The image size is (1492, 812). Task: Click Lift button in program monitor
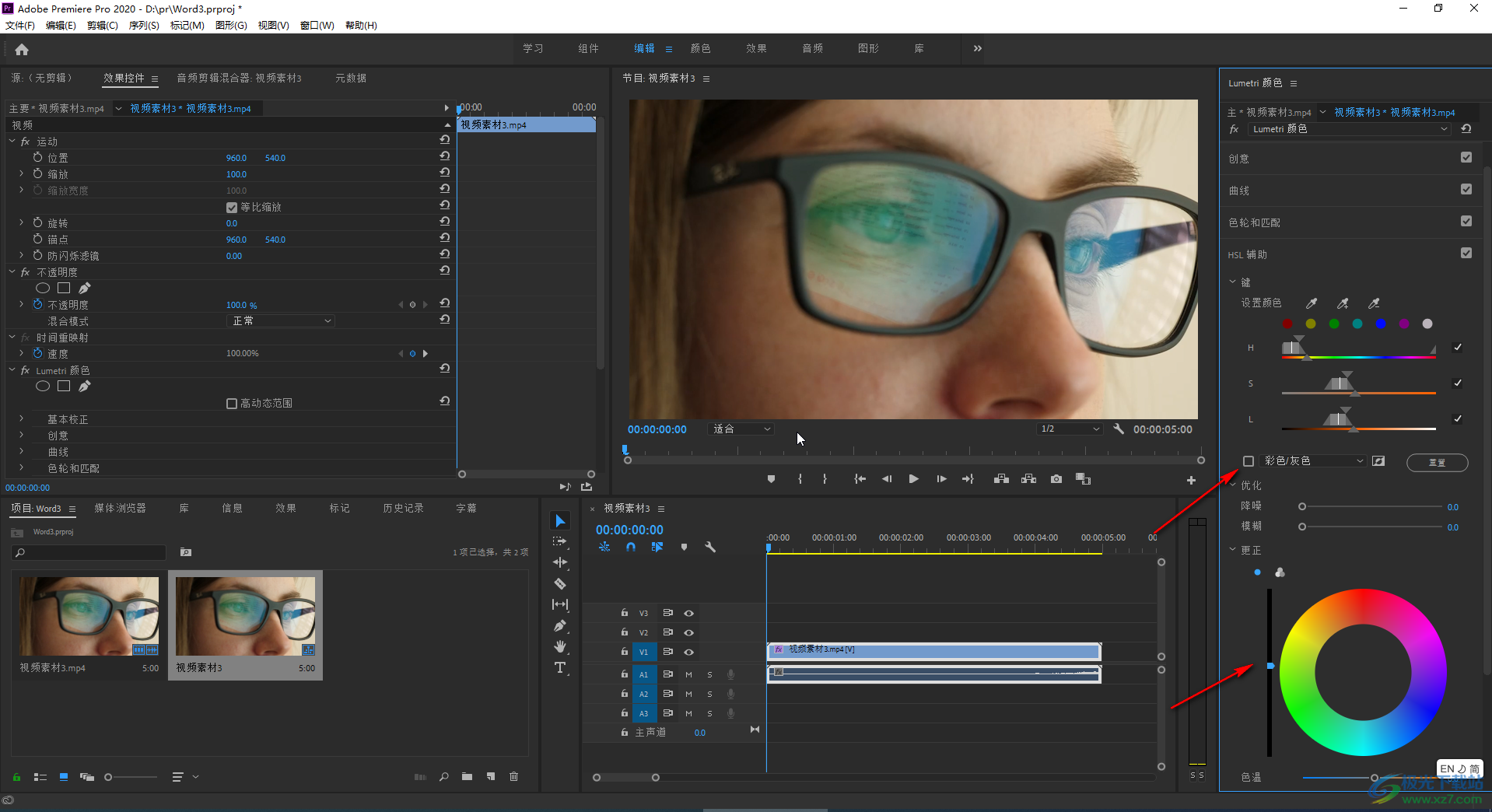[1001, 479]
